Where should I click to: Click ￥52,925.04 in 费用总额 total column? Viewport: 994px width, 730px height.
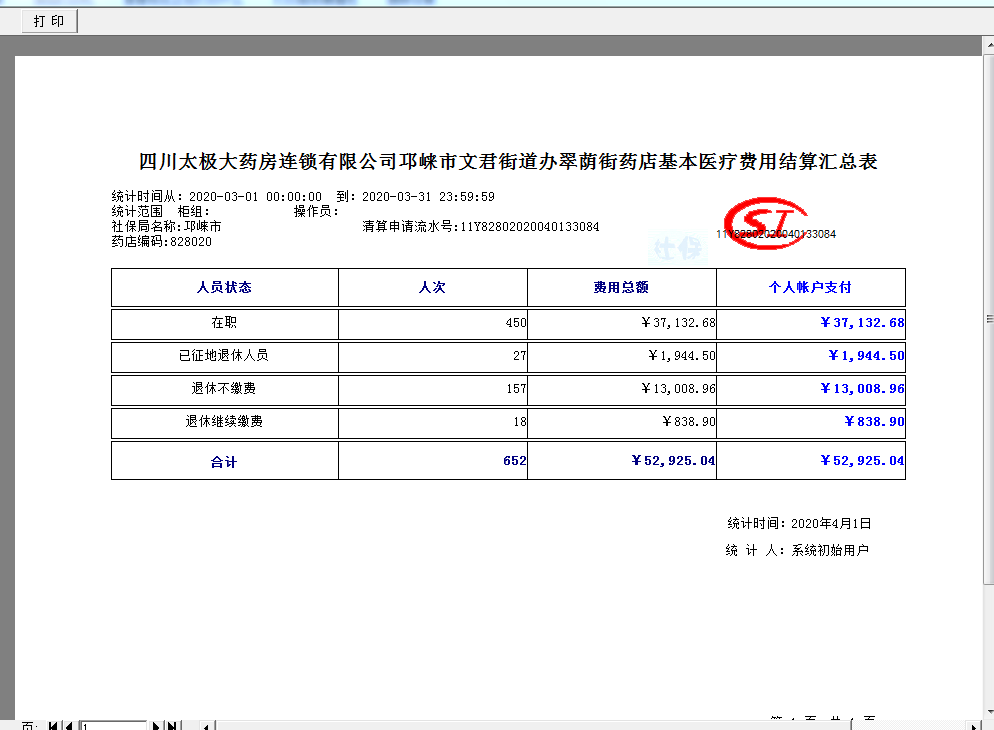(621, 461)
